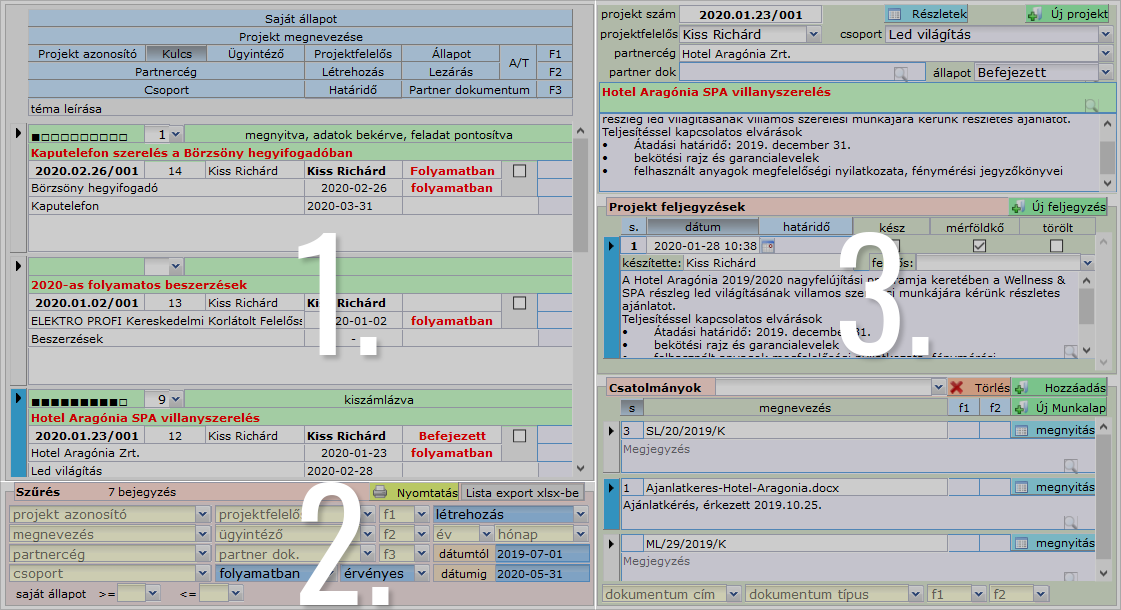Select the Kulcs column header tab

tap(176, 53)
